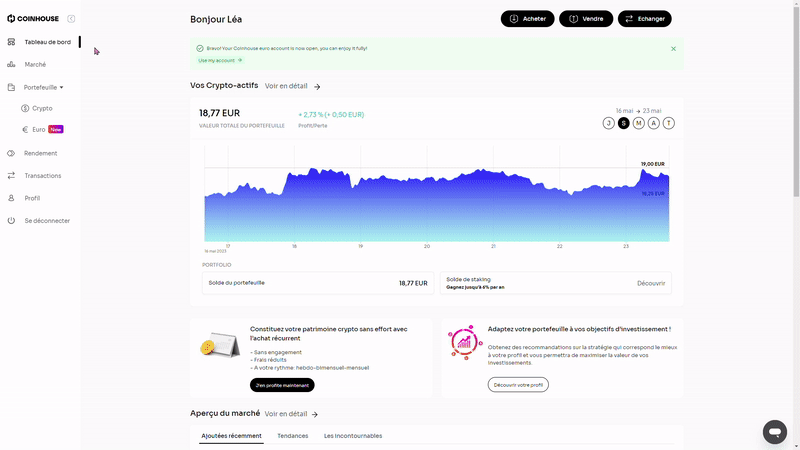Open Profil menu item
Image resolution: width=800 pixels, height=450 pixels.
[x=32, y=198]
